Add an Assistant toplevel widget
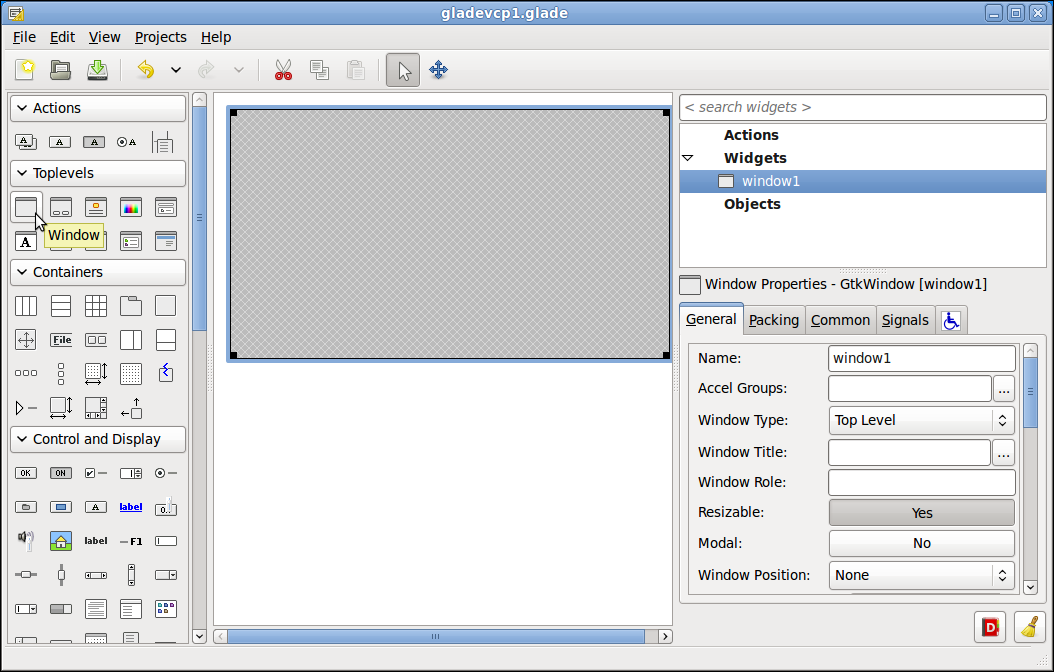Viewport: 1054px width, 672px height. tap(166, 241)
